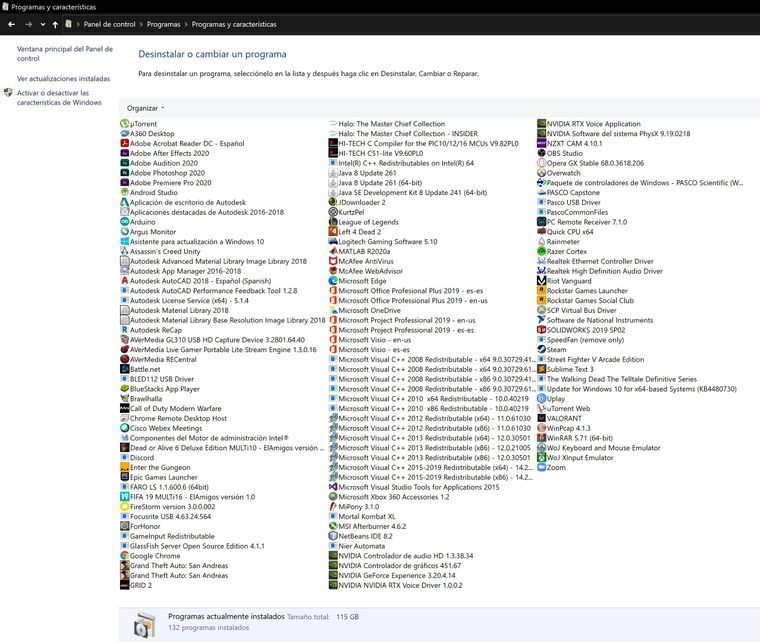Select Autodesk AutoCAD 2018 - Español entry
The width and height of the screenshot is (760, 642).
pyautogui.click(x=196, y=281)
